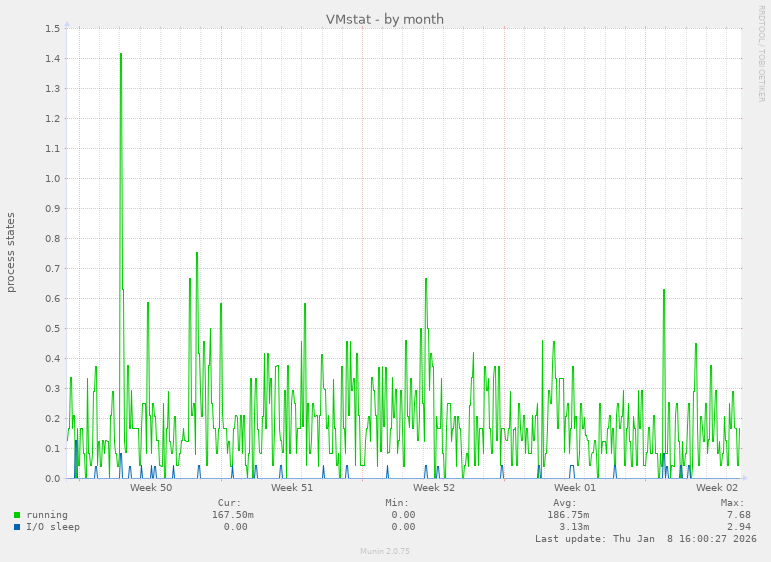Click the graph title VMstat - by month
Screen dimensions: 771x562
(x=385, y=19)
